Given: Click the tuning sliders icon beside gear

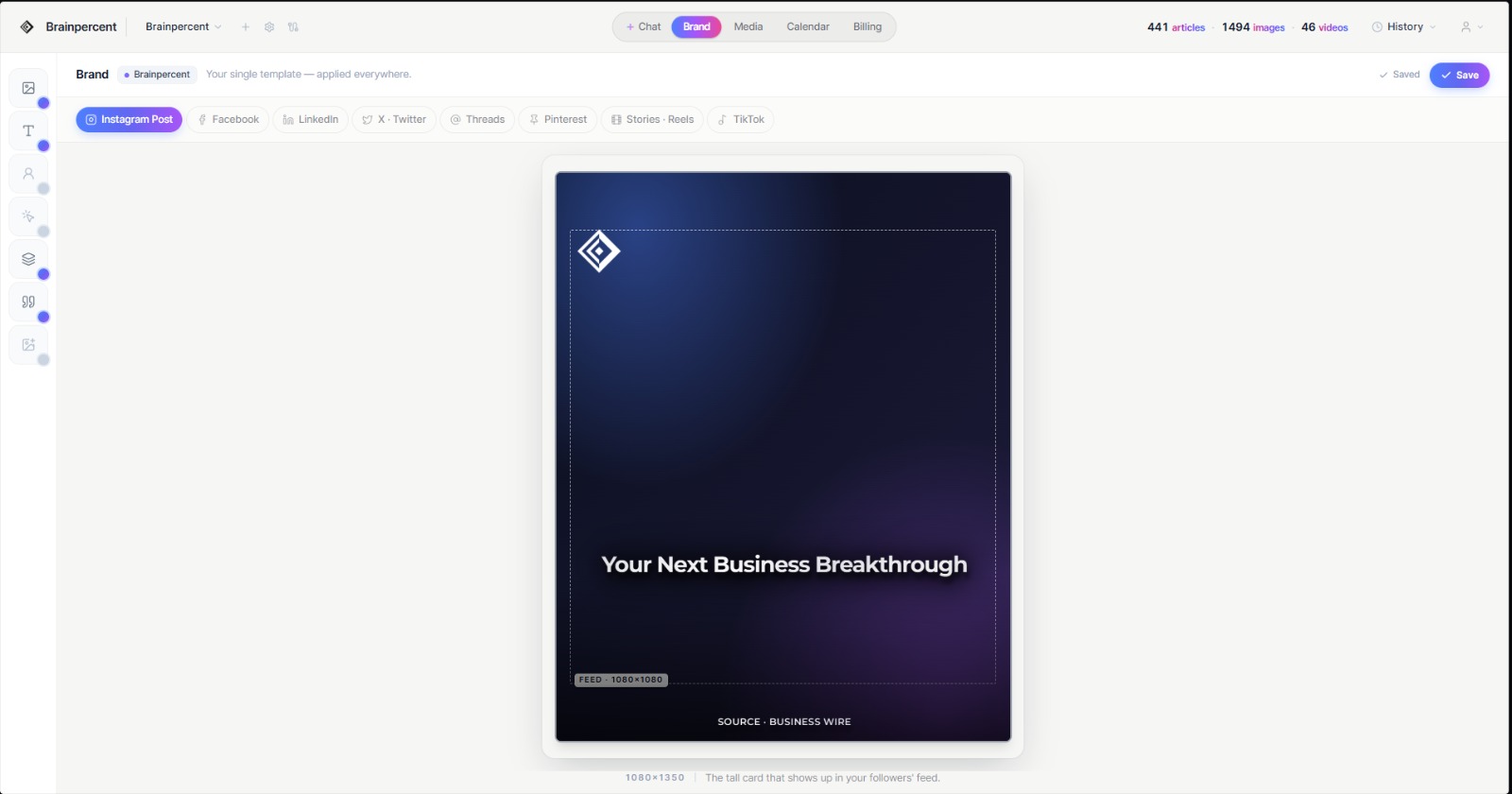Looking at the screenshot, I should [x=293, y=26].
